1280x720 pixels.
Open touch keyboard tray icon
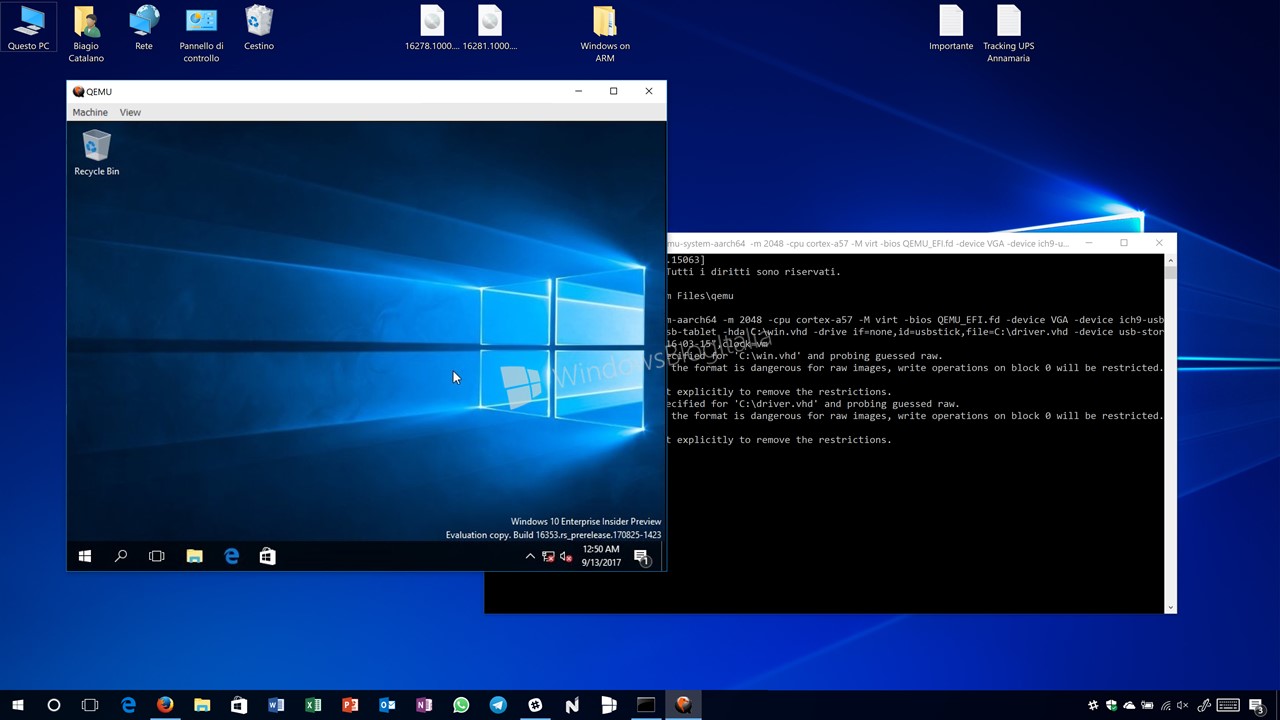1228,706
